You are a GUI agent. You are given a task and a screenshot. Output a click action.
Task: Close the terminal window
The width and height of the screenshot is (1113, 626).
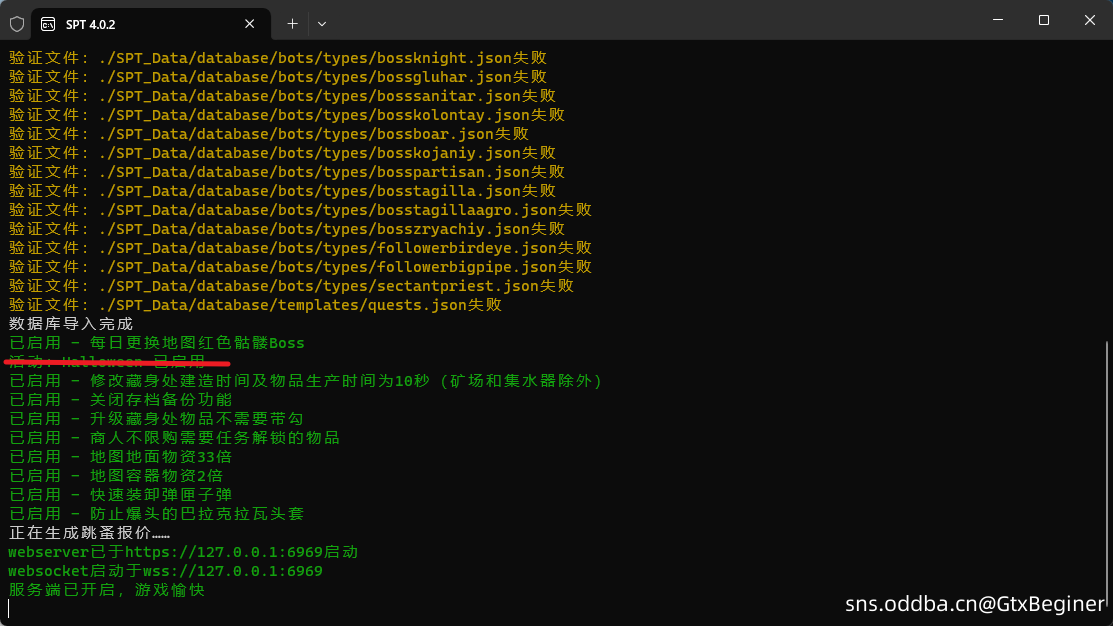1089,20
